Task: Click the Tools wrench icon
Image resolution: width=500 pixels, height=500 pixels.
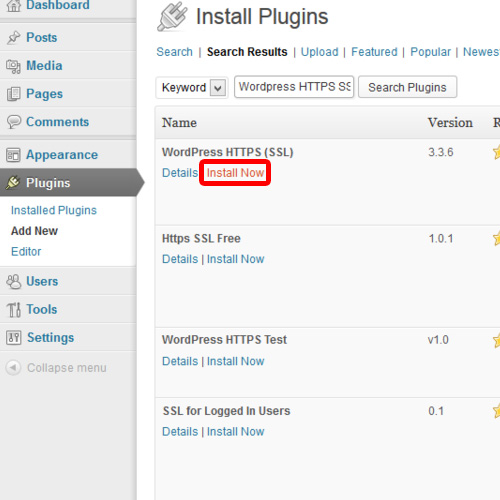Action: 14,310
